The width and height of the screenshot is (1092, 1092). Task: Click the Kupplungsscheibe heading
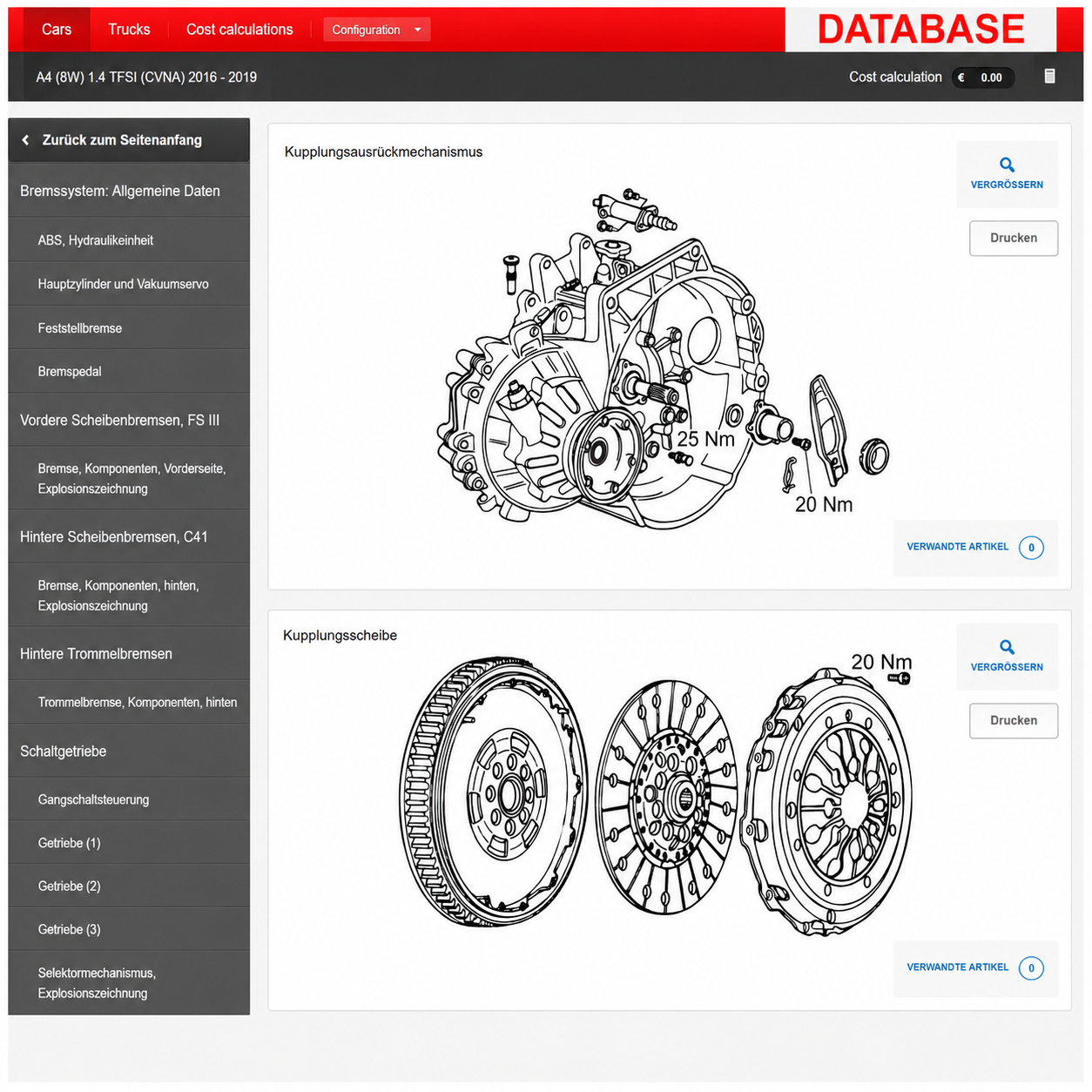(340, 636)
